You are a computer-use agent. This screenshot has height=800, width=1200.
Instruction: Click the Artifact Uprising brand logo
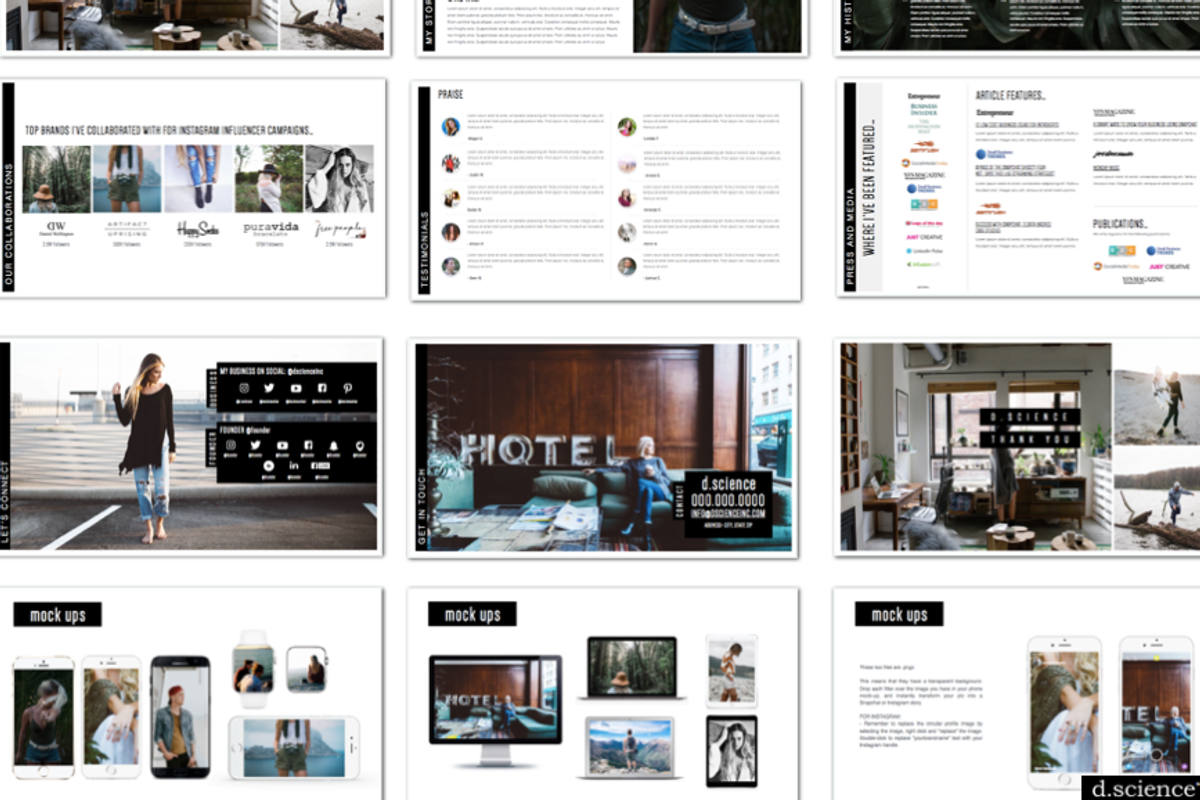point(126,229)
